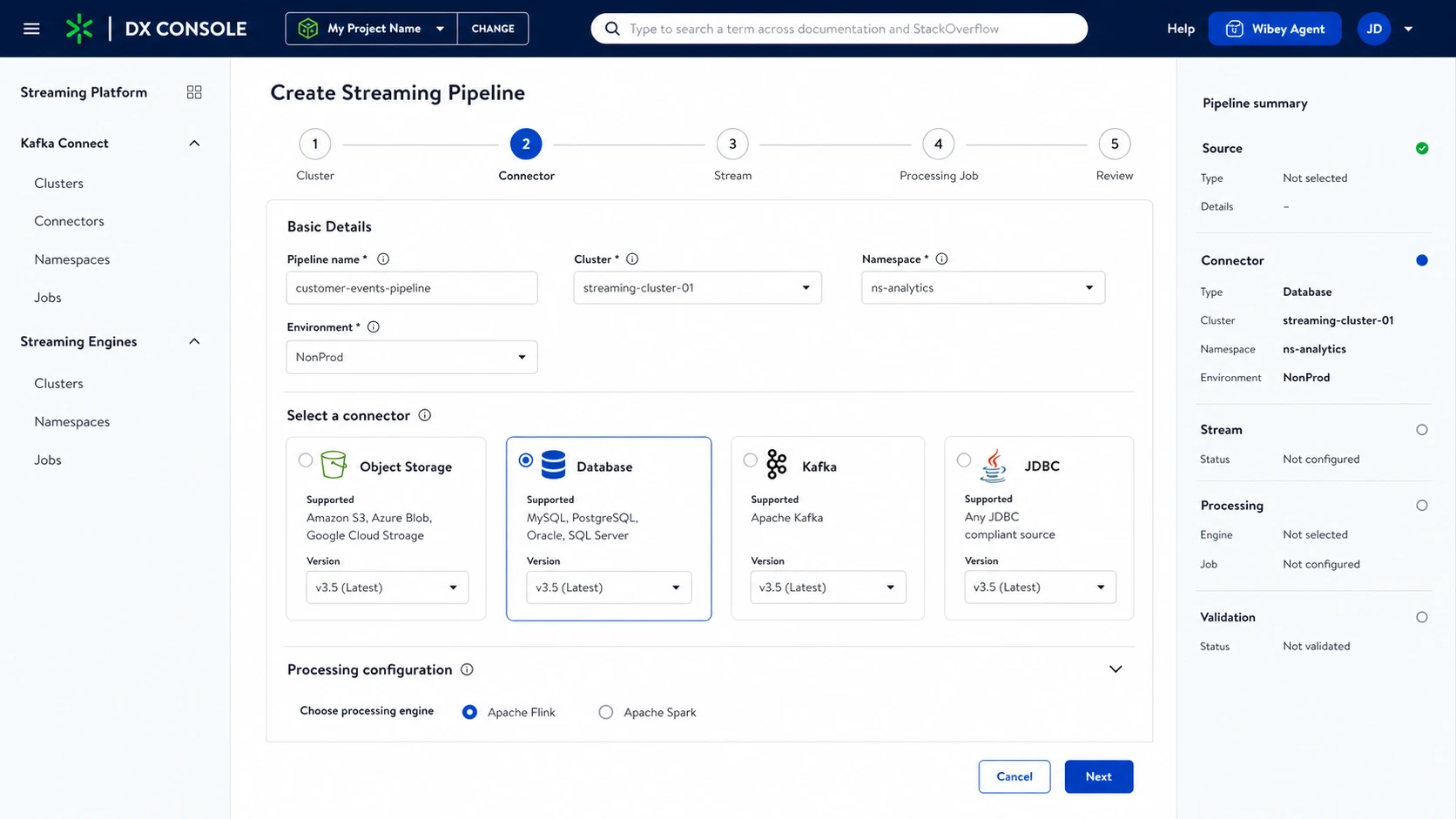Collapse the Kafka Connect sidebar group
The width and height of the screenshot is (1456, 819).
(x=194, y=144)
